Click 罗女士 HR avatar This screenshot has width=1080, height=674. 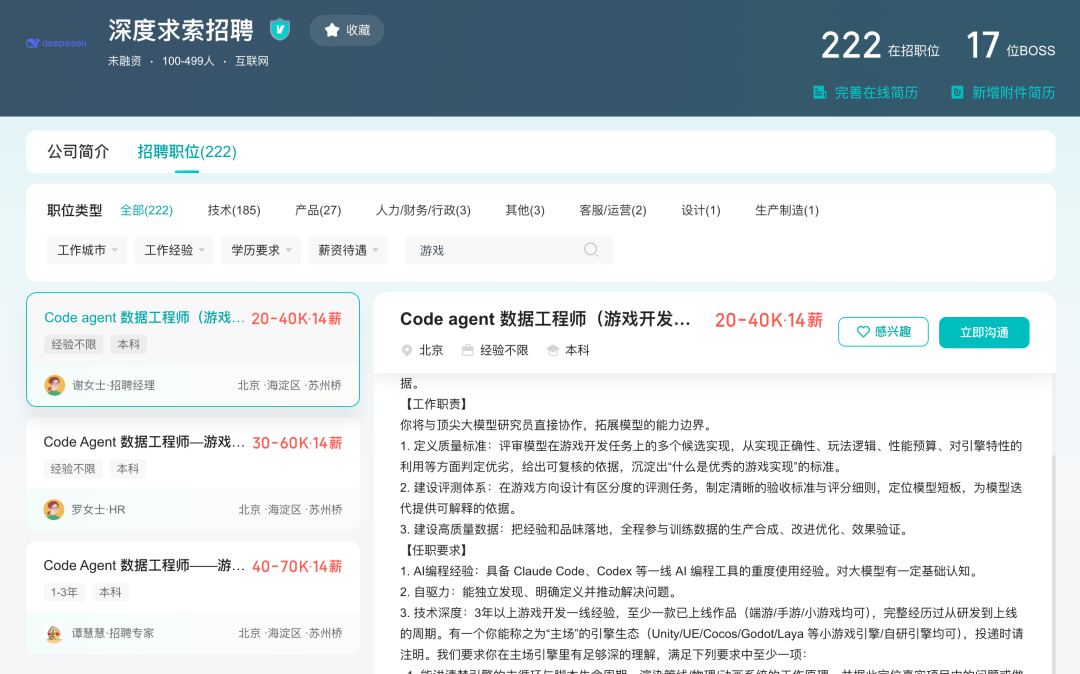[54, 509]
